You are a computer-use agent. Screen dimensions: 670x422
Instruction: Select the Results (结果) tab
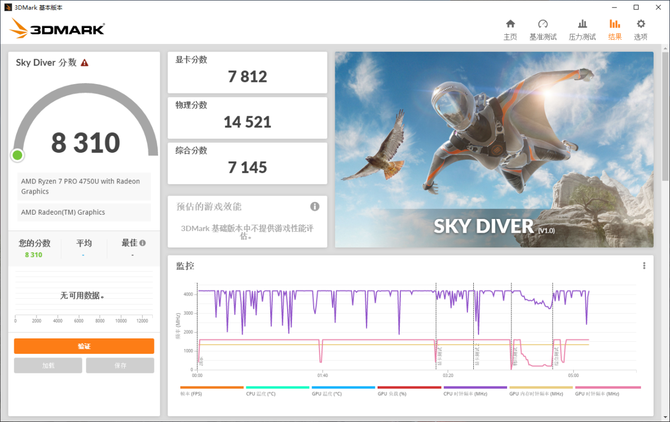[x=614, y=30]
